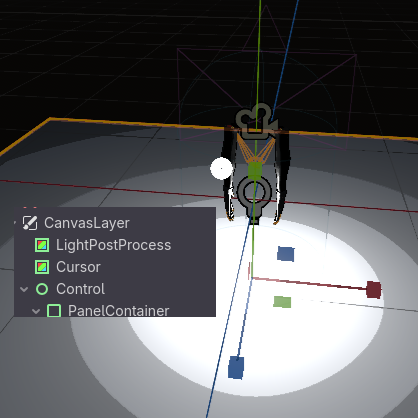Click the Control node circle icon
Screen dimensions: 418x418
point(42,289)
